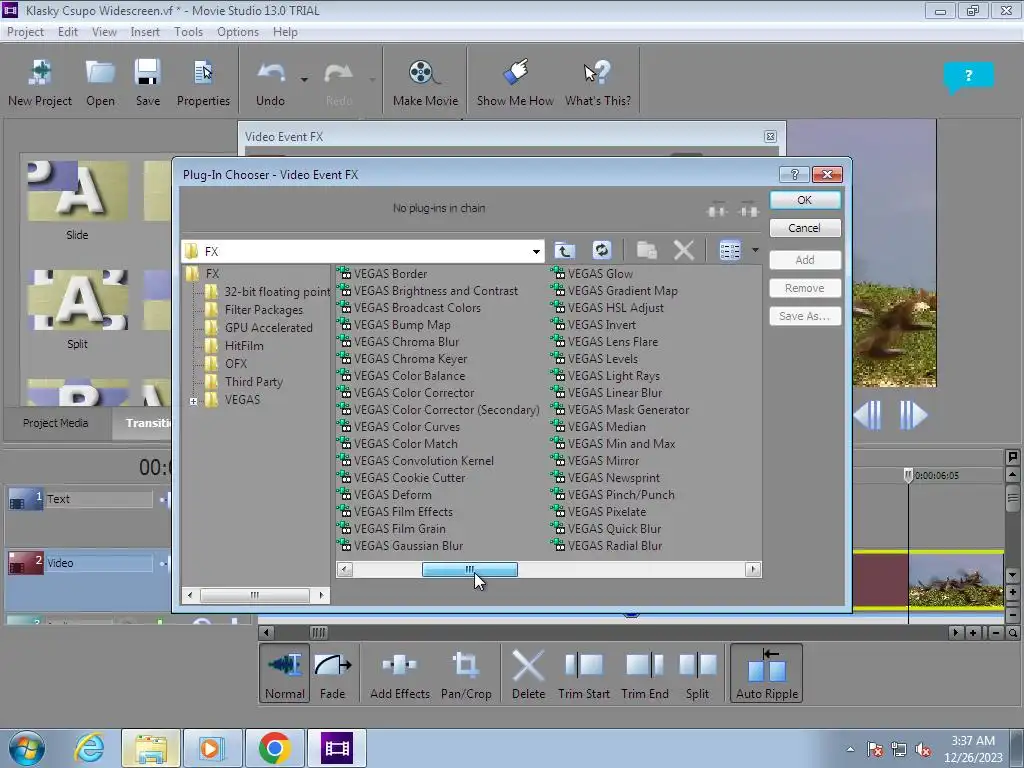Select the Normal edit tool
Viewport: 1024px width, 768px height.
click(285, 673)
